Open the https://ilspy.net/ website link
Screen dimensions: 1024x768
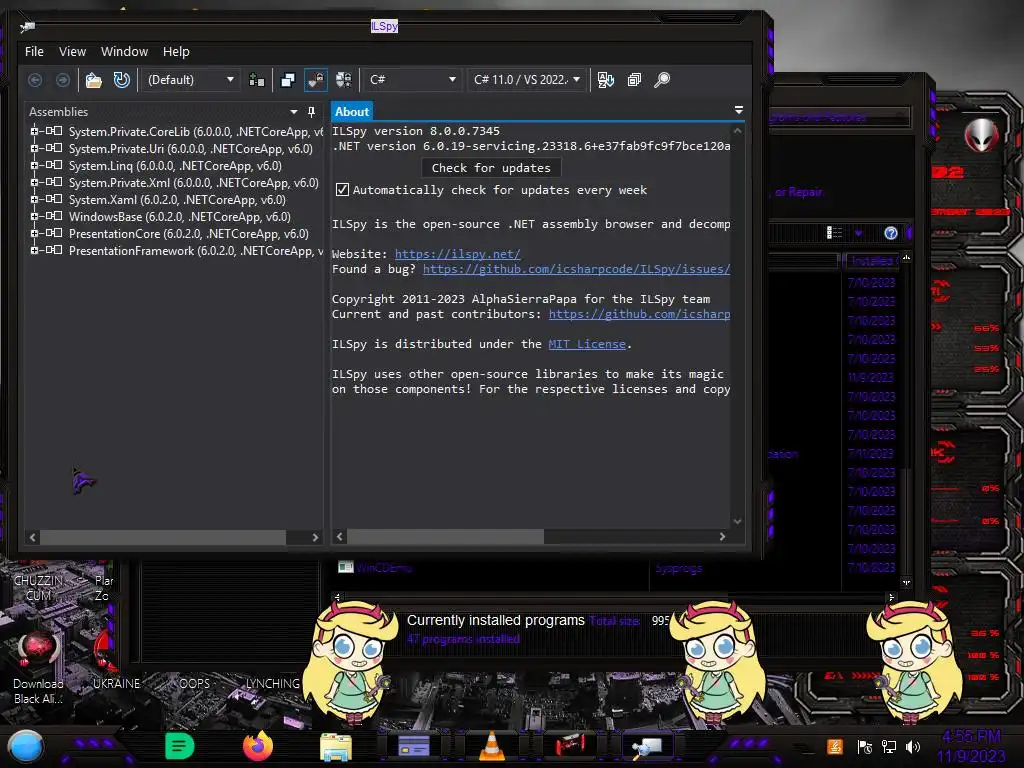(458, 254)
